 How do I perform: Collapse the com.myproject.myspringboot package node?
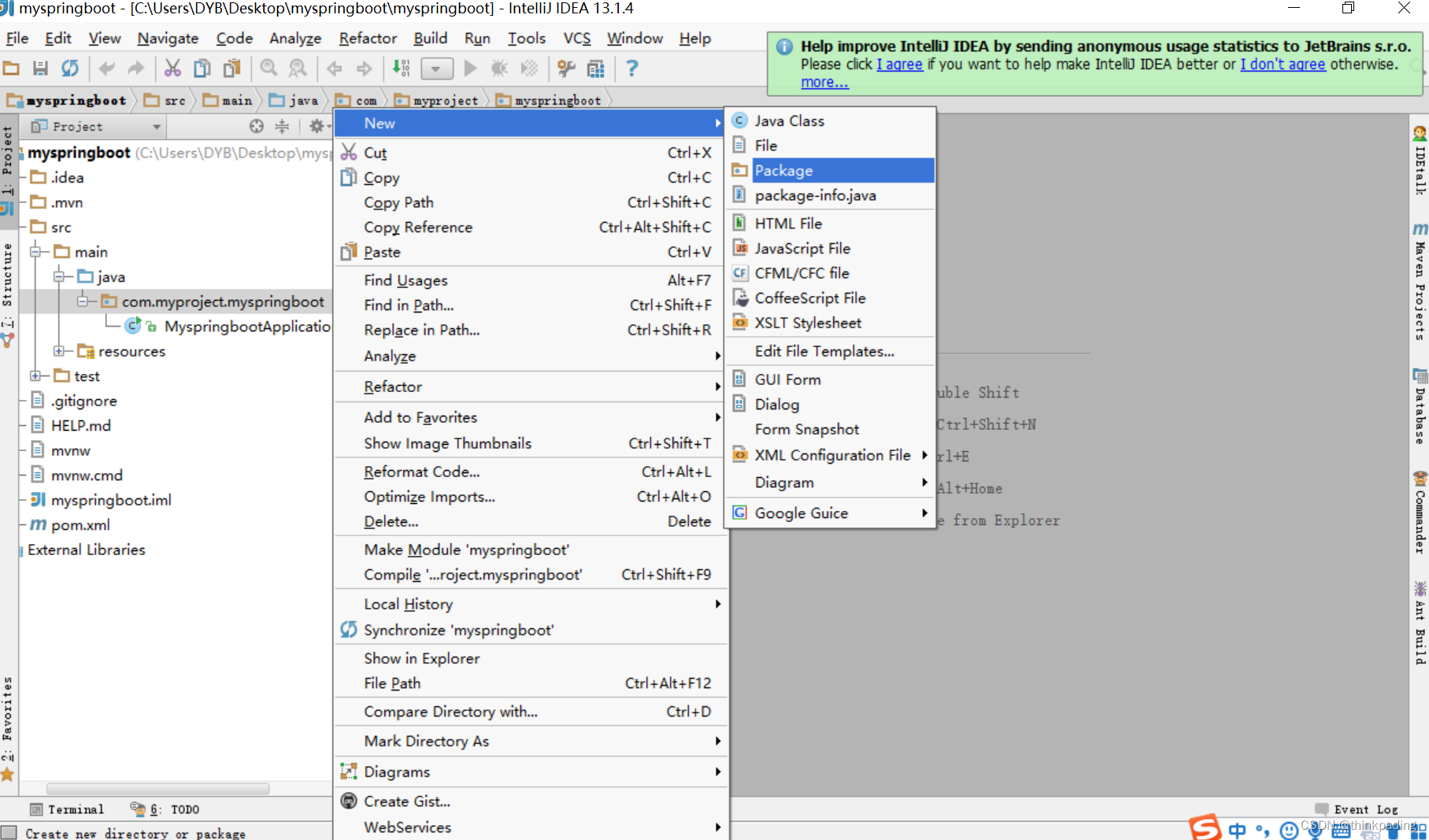pos(83,302)
